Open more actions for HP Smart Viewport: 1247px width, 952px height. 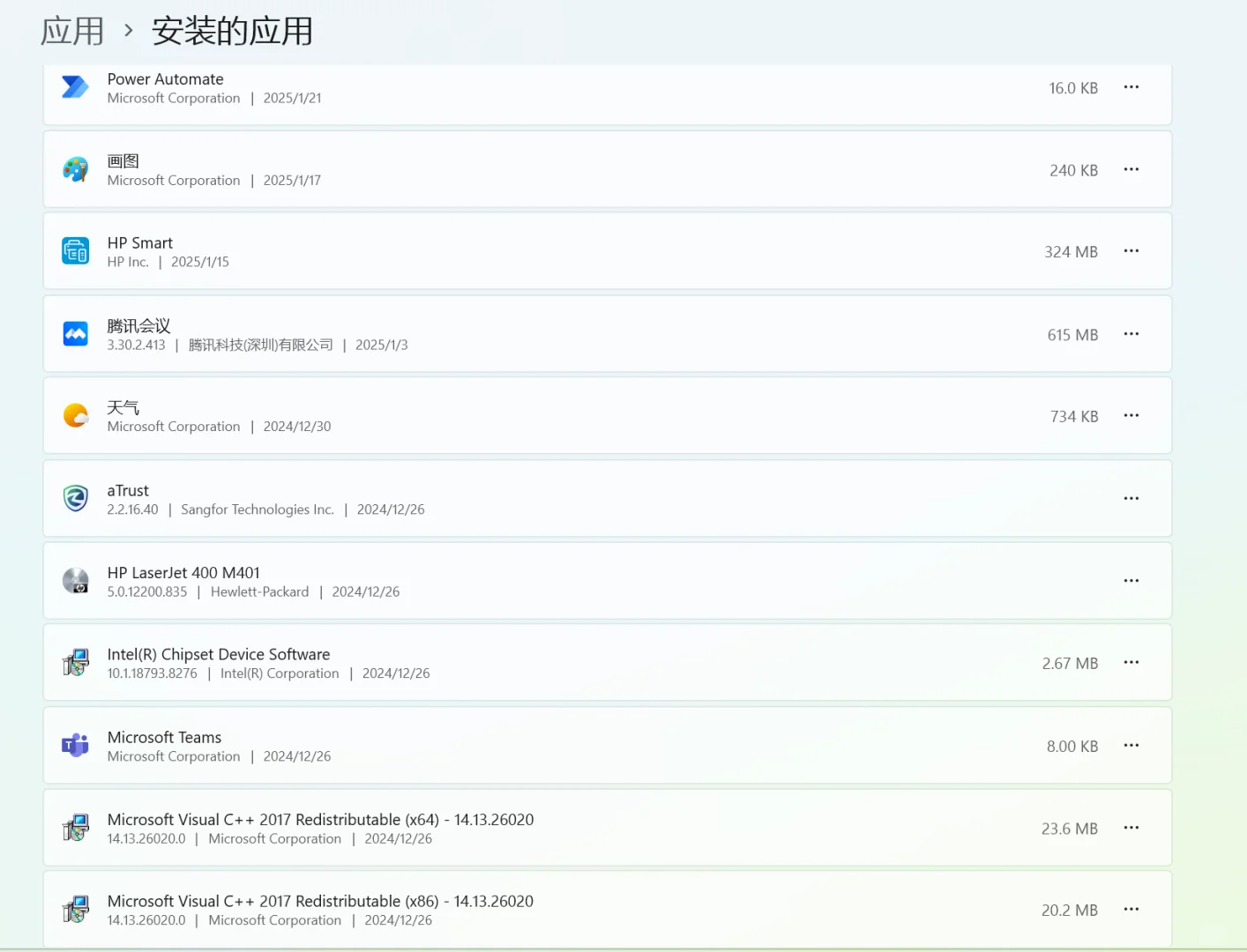click(1131, 250)
